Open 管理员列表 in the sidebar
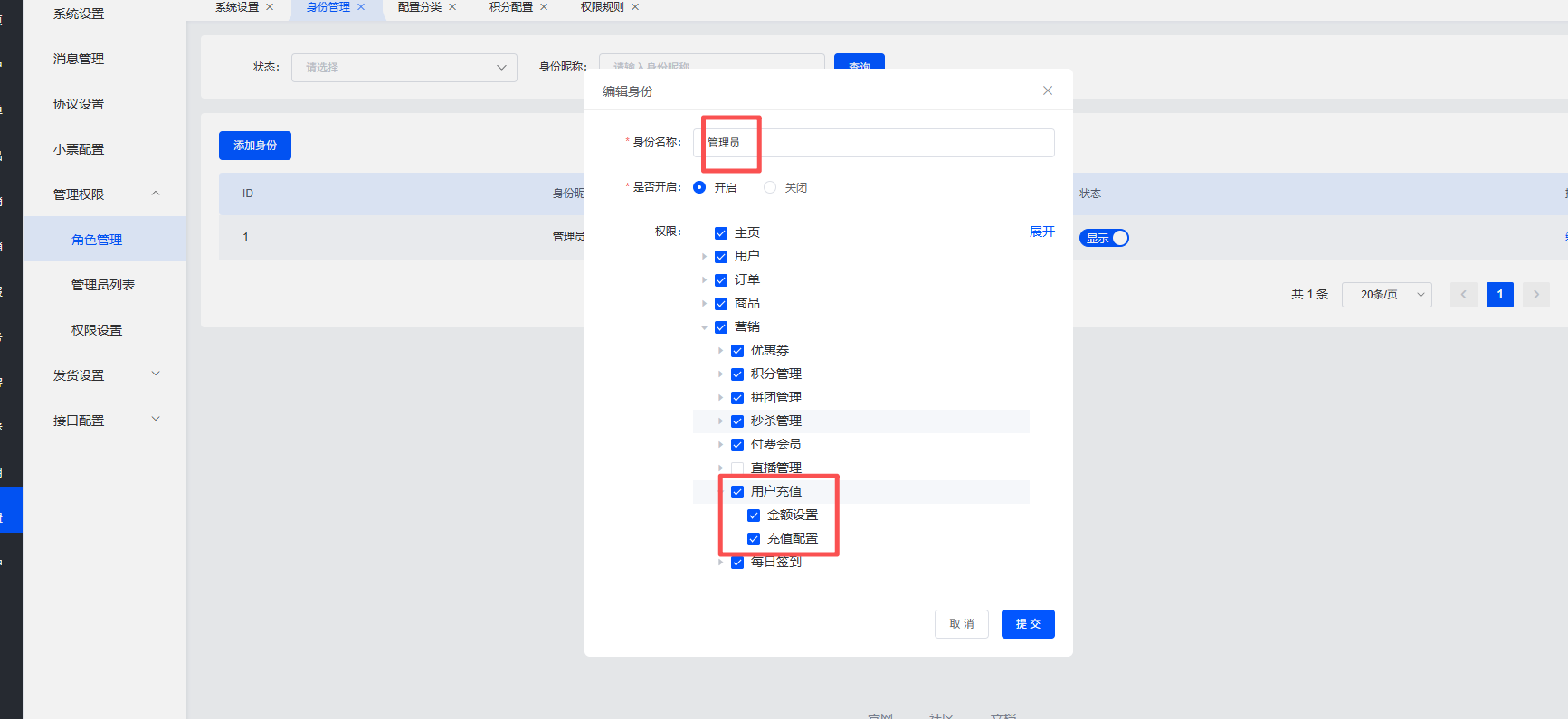Screen dimensions: 1568x719 (x=105, y=285)
